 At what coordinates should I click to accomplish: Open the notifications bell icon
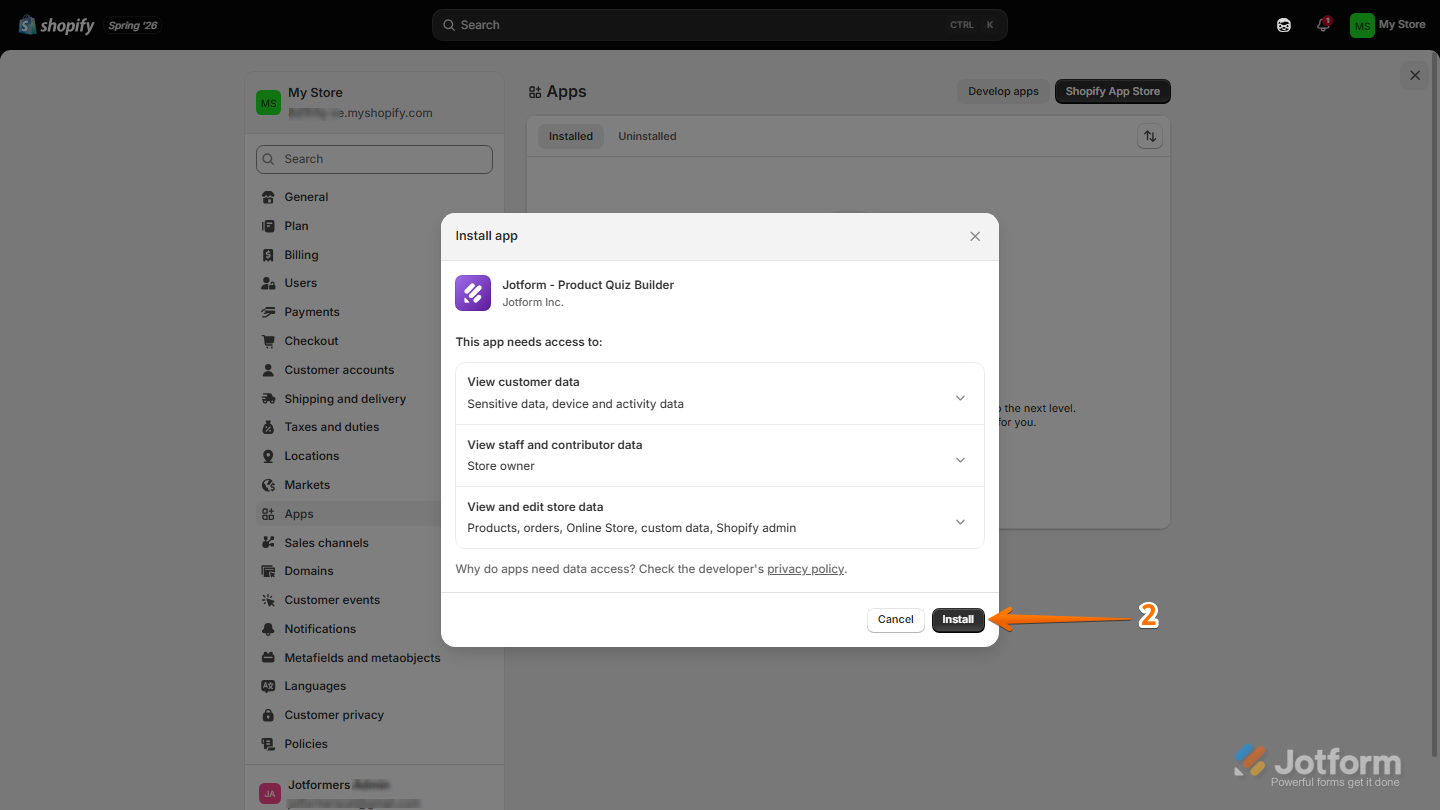[1324, 24]
